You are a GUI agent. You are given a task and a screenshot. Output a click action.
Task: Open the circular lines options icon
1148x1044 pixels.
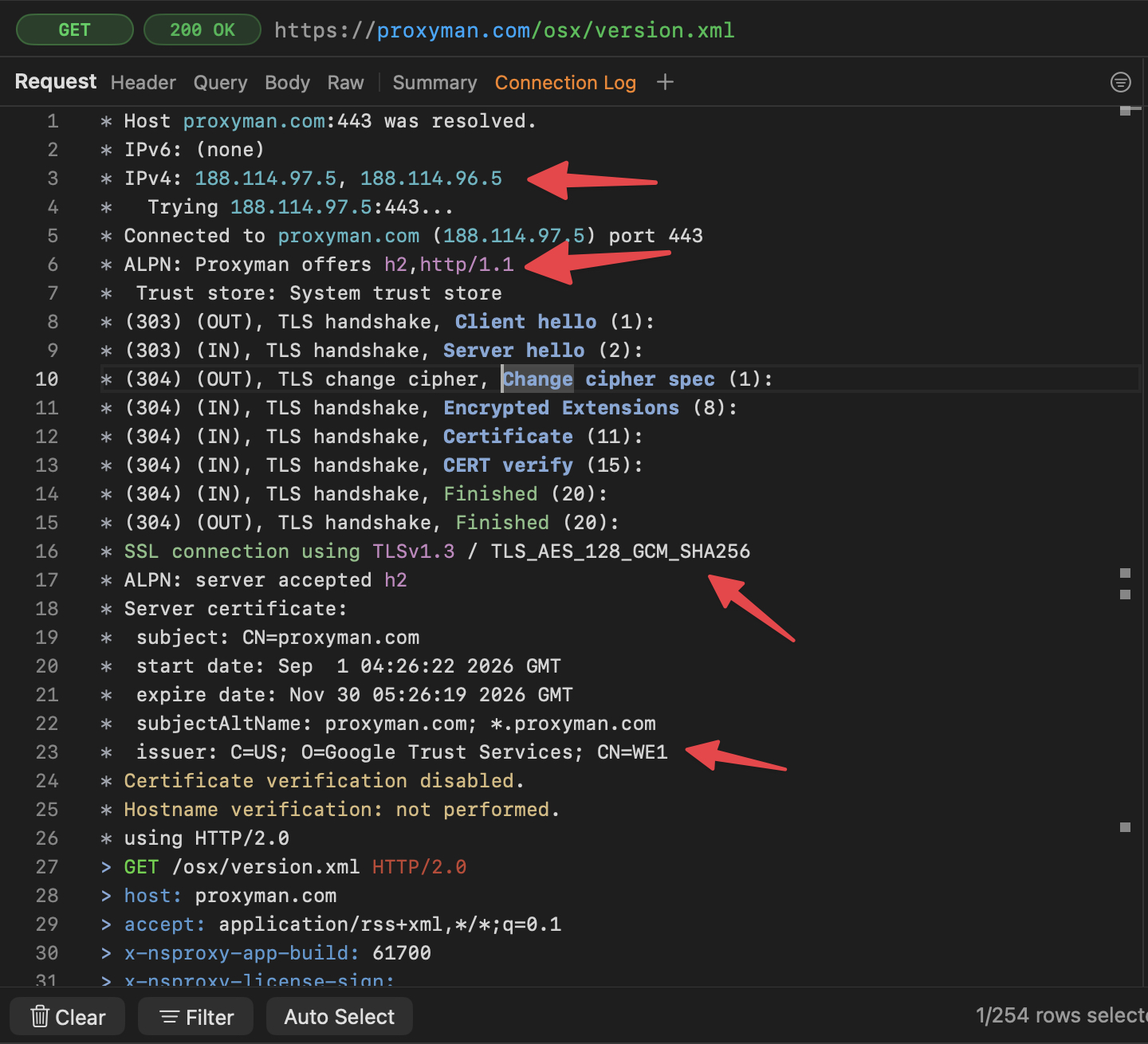tap(1120, 82)
